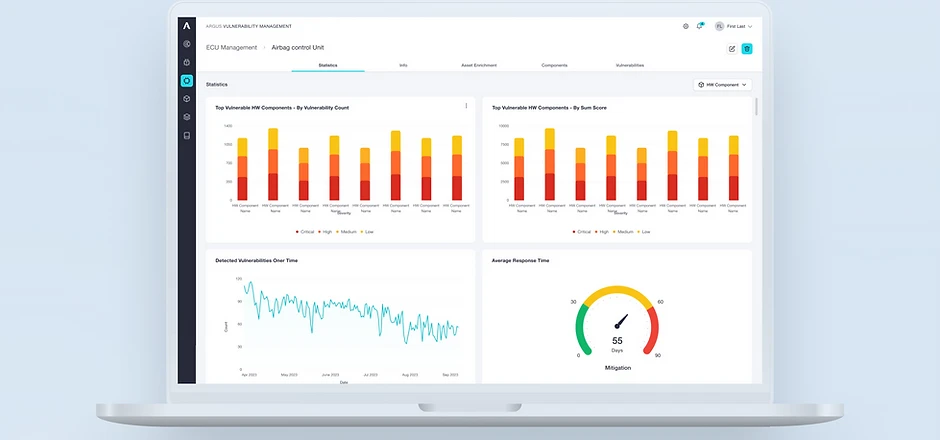Toggle Medium legend in Vulnerability Count chart

click(347, 231)
